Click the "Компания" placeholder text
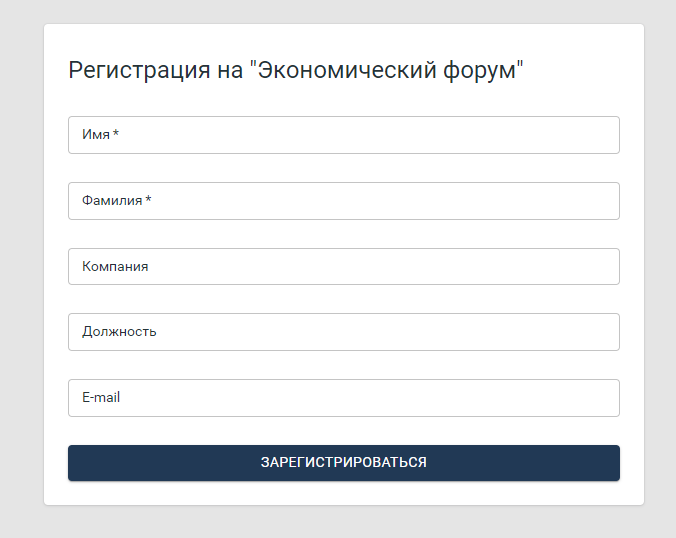 pyautogui.click(x=115, y=267)
